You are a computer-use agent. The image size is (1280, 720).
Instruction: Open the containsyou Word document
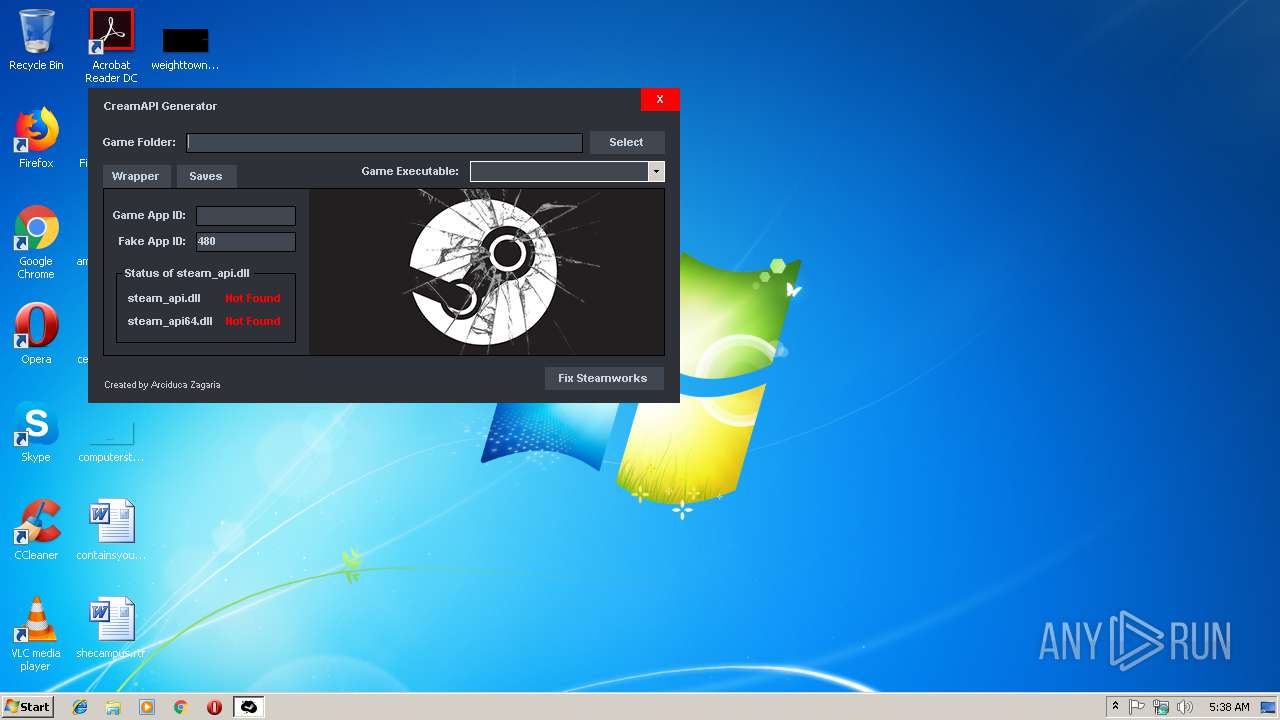tap(111, 530)
